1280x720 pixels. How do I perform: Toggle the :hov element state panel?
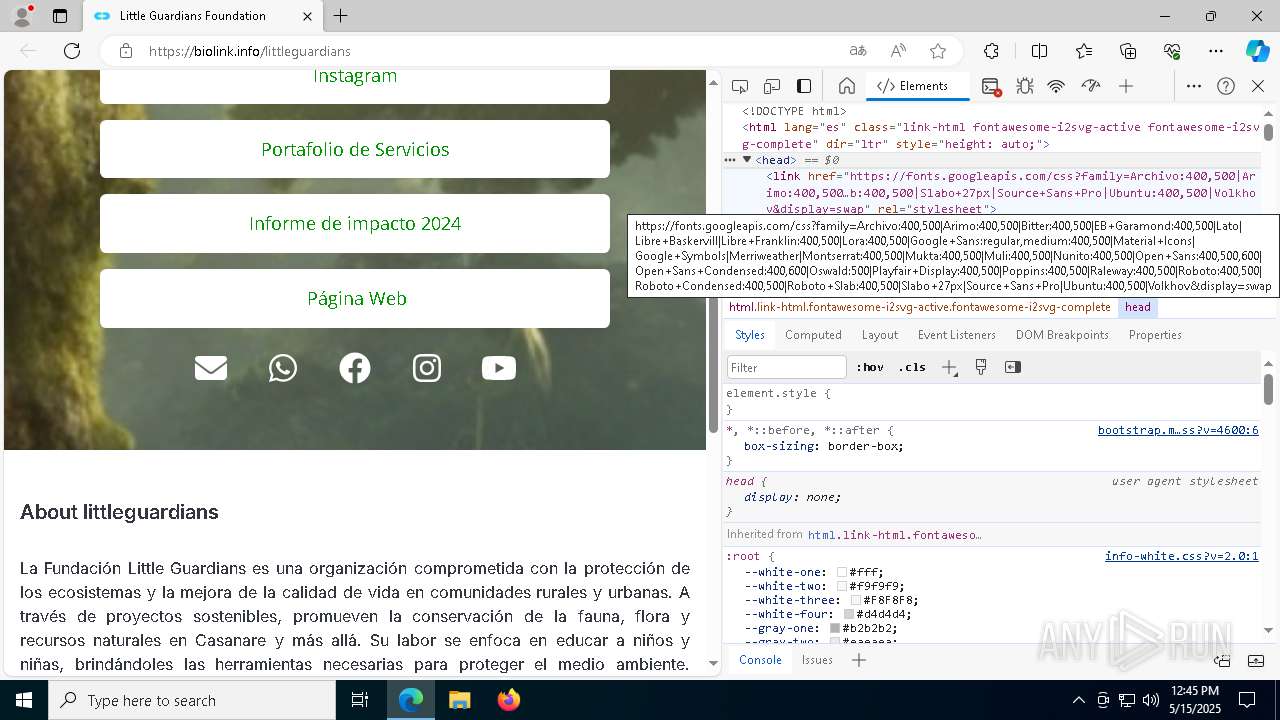click(870, 367)
